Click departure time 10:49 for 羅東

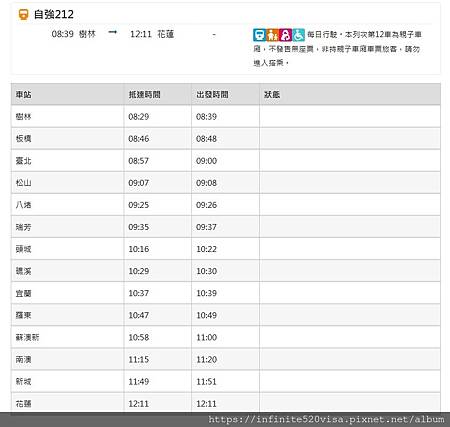tap(206, 315)
